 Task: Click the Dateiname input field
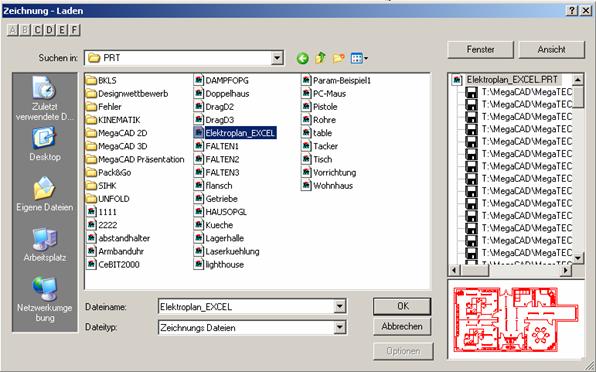point(246,307)
